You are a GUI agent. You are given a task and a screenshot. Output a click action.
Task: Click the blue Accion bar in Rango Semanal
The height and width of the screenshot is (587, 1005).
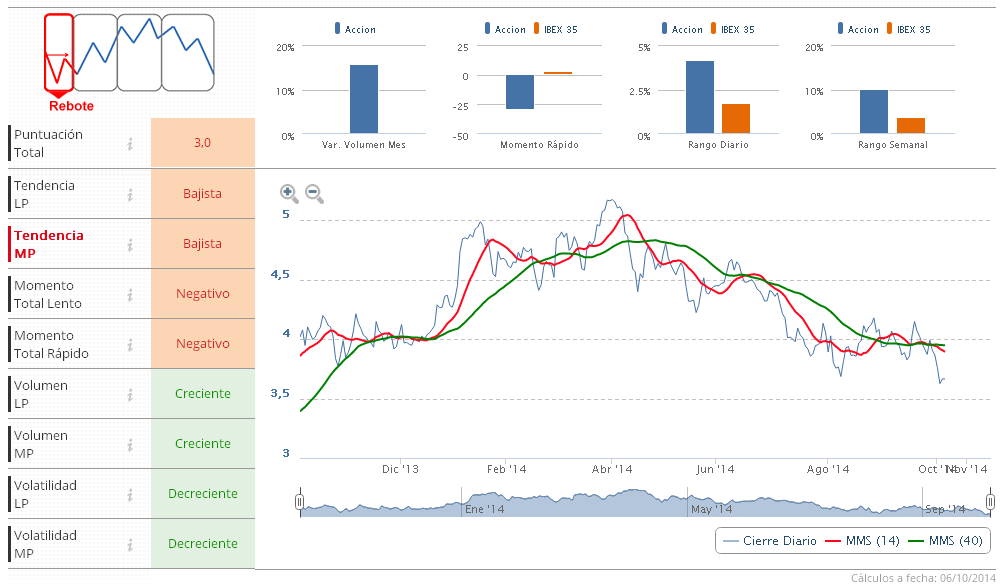coord(874,111)
